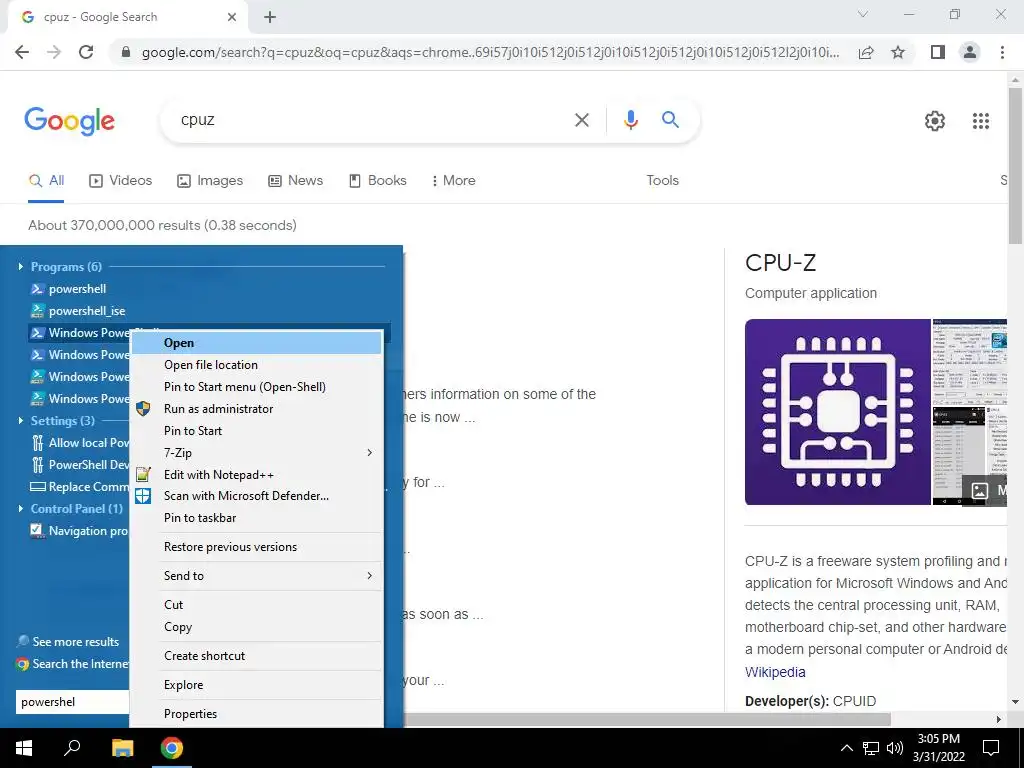This screenshot has width=1024, height=768.
Task: Click the volume speaker tray icon
Action: [x=895, y=748]
